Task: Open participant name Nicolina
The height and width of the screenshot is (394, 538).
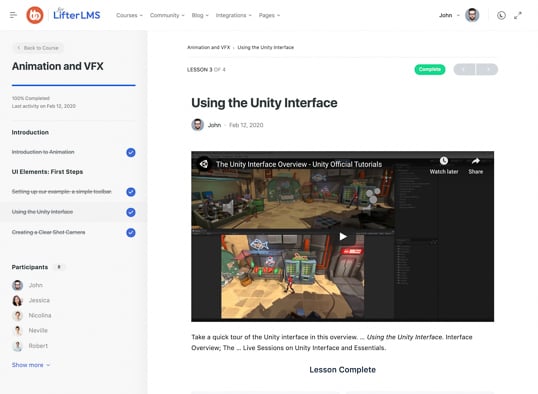Action: coord(40,315)
